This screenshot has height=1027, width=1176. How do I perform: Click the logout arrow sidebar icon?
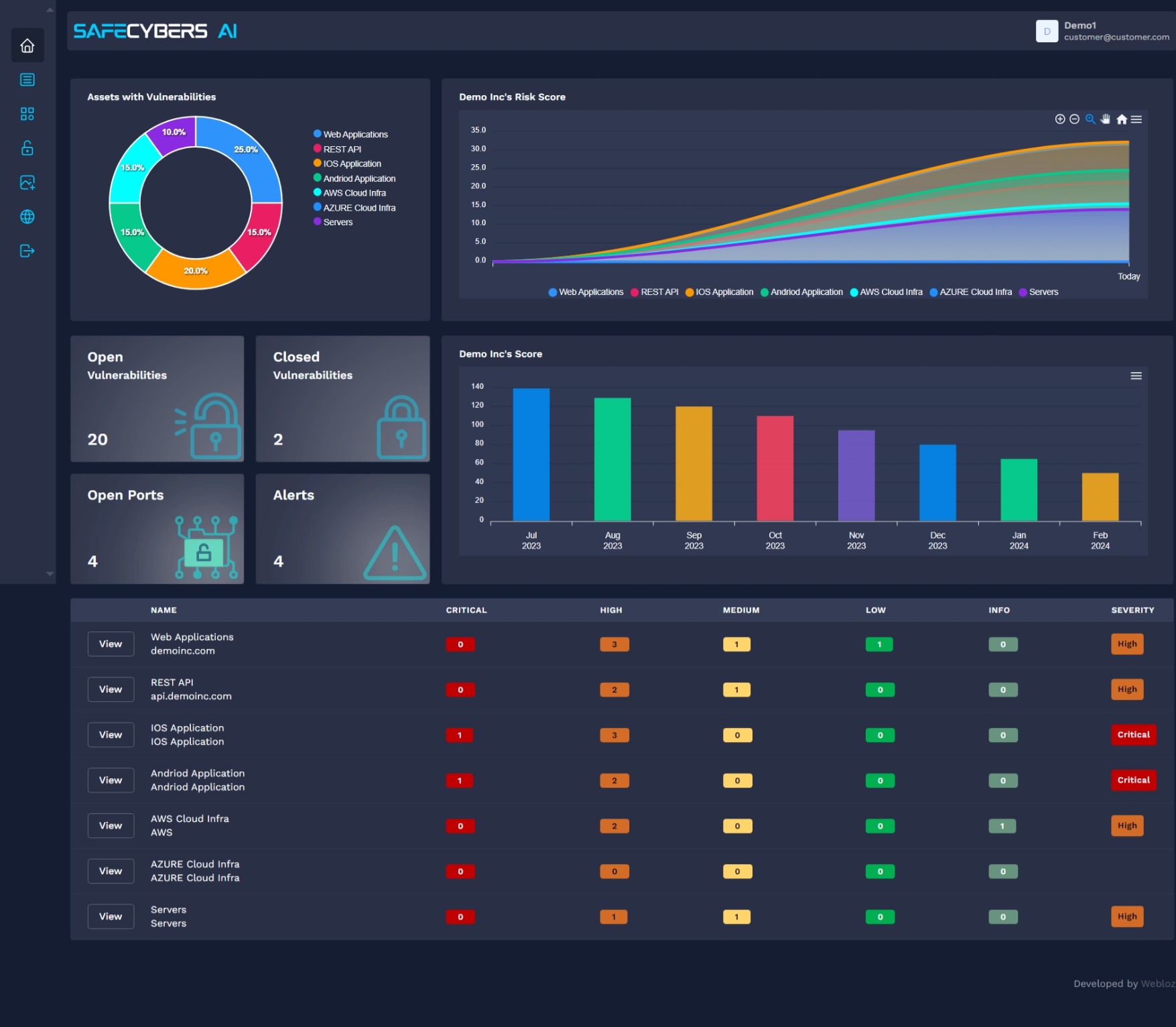27,251
